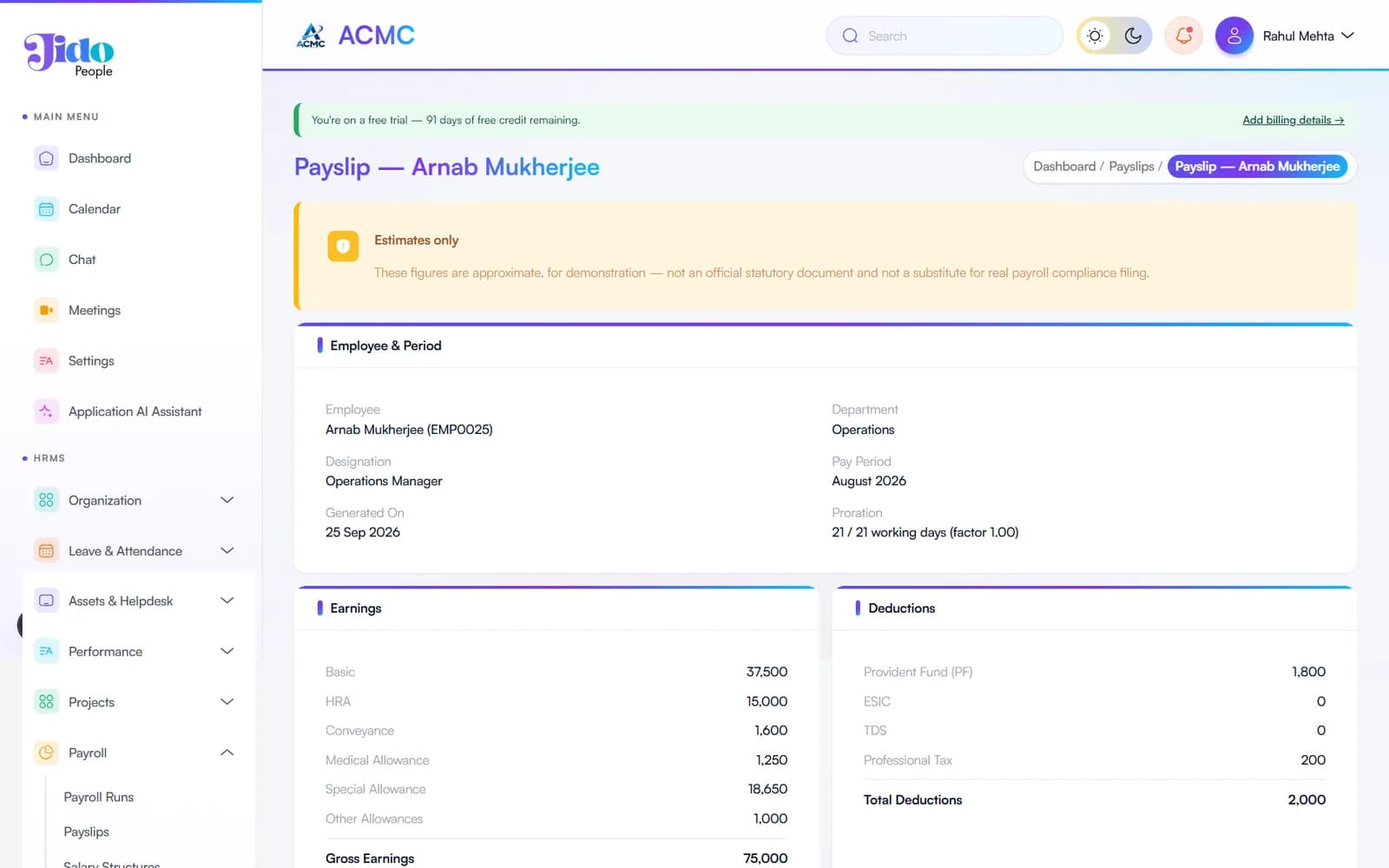Click the Leave & Attendance calendar icon
Viewport: 1389px width, 868px height.
46,551
